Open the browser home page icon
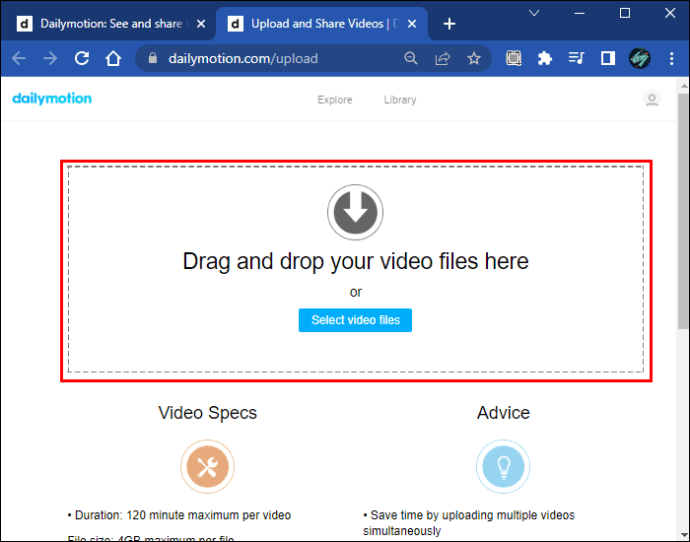 pyautogui.click(x=113, y=58)
